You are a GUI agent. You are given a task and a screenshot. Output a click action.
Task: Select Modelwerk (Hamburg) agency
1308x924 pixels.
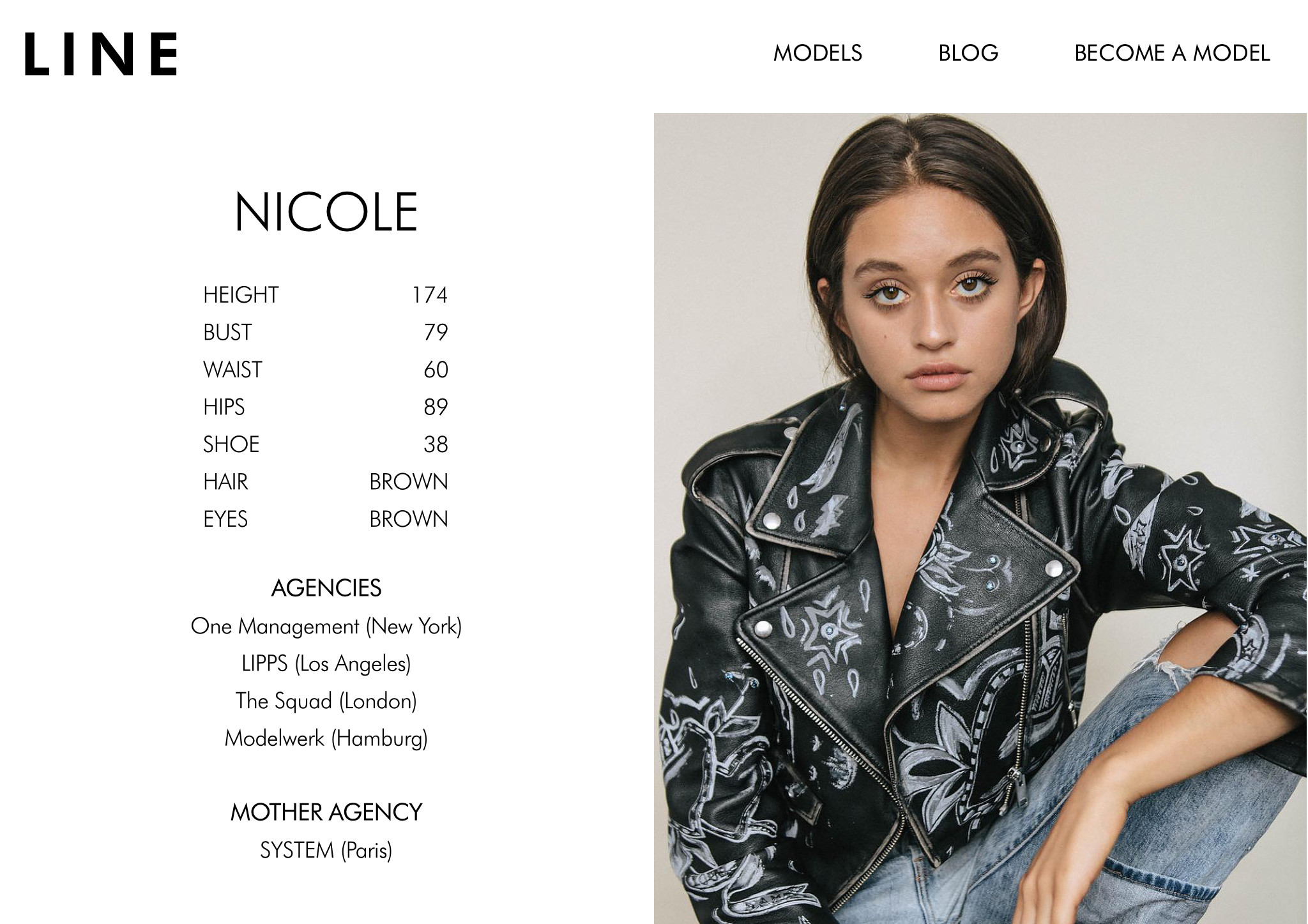[x=326, y=738]
